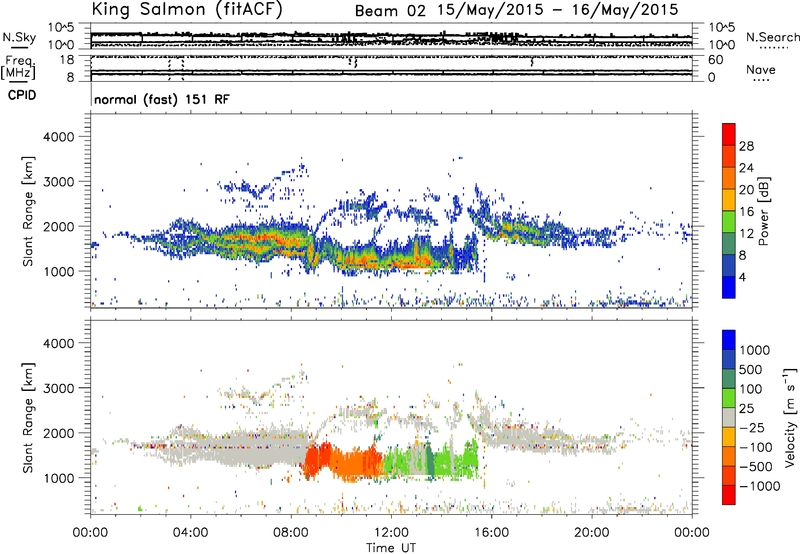Screen dimensions: 800x554
Task: Click the 20 dB tick on power color bar
Action: [x=746, y=190]
